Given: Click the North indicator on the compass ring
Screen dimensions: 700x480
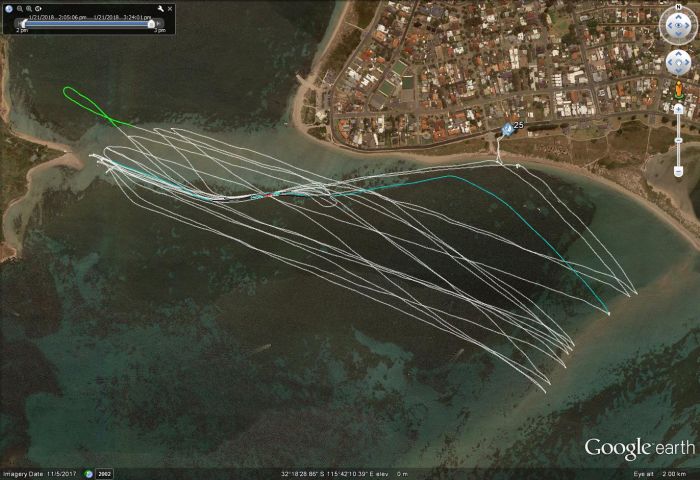Looking at the screenshot, I should pyautogui.click(x=679, y=8).
